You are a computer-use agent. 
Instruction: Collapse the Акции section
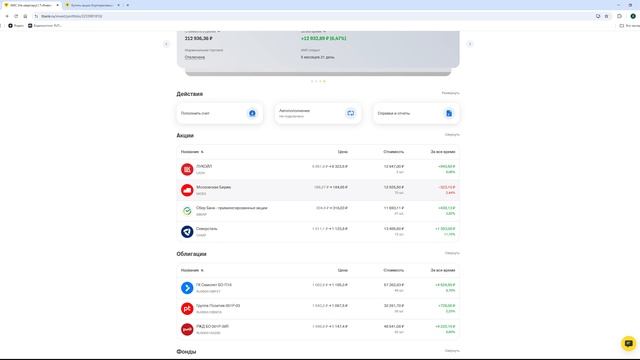pyautogui.click(x=452, y=135)
